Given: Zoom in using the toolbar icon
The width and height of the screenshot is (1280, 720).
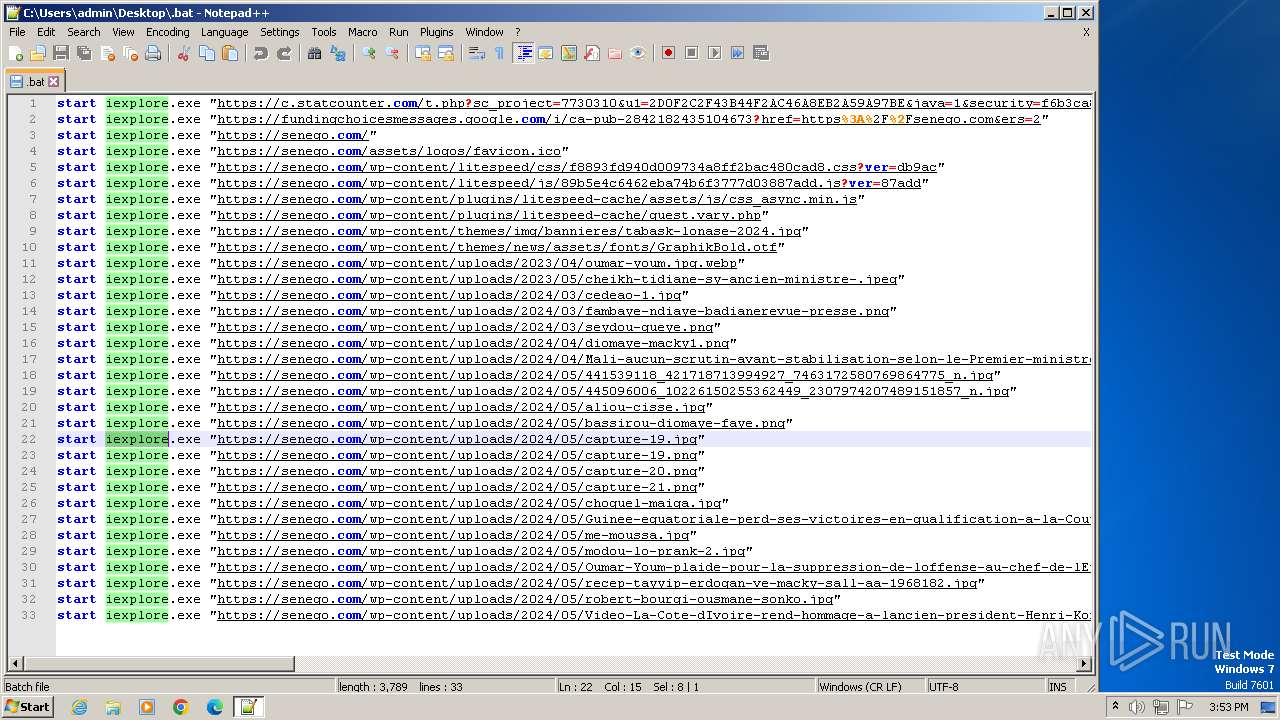Looking at the screenshot, I should coord(369,53).
